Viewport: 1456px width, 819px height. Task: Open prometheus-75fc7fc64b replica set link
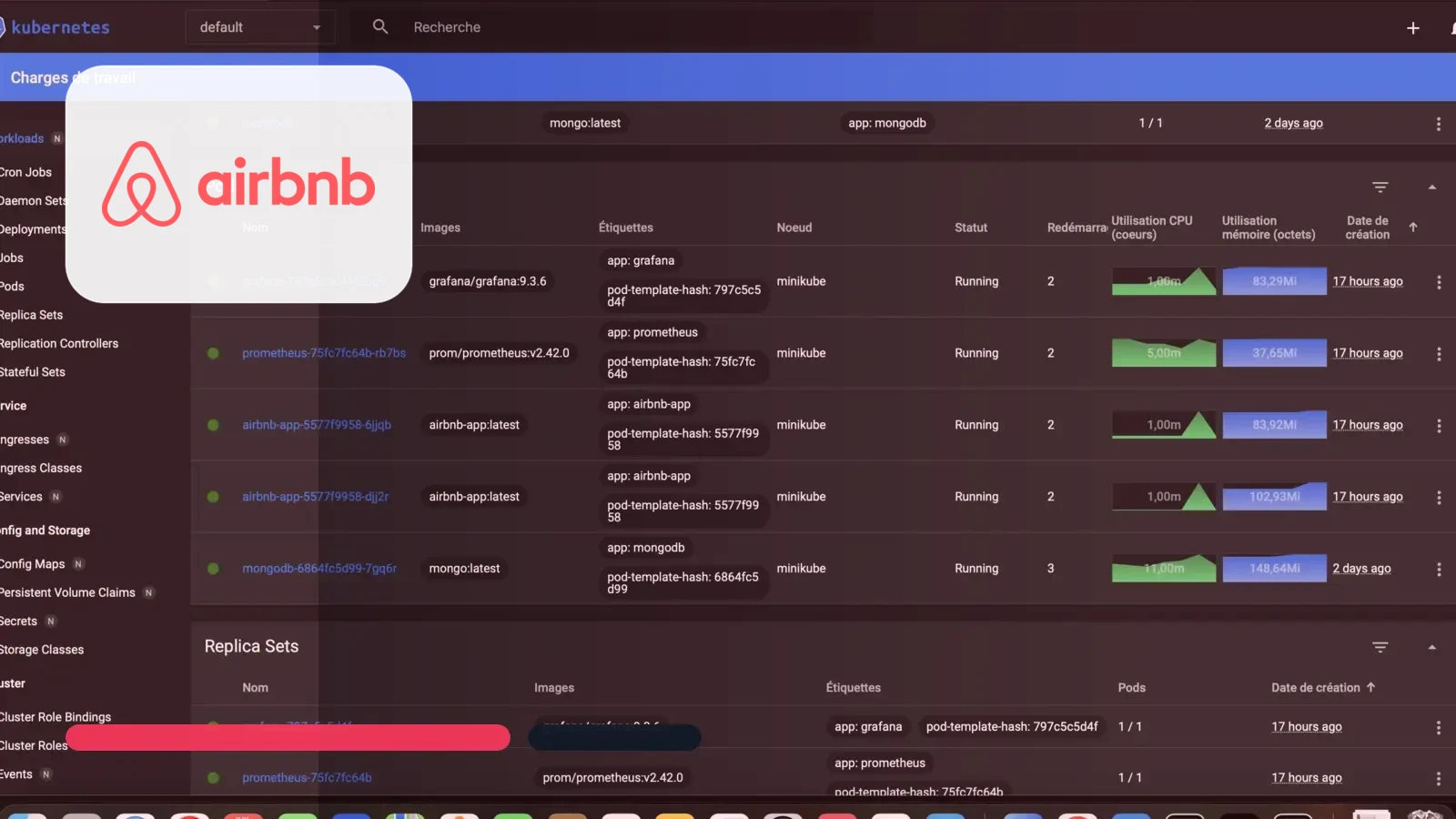tap(307, 778)
